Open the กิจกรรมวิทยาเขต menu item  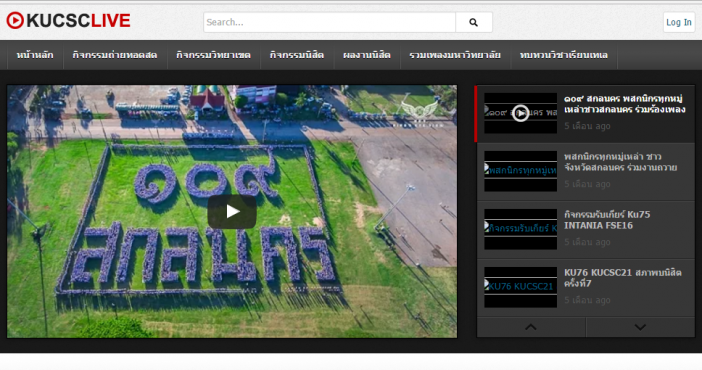coord(214,55)
